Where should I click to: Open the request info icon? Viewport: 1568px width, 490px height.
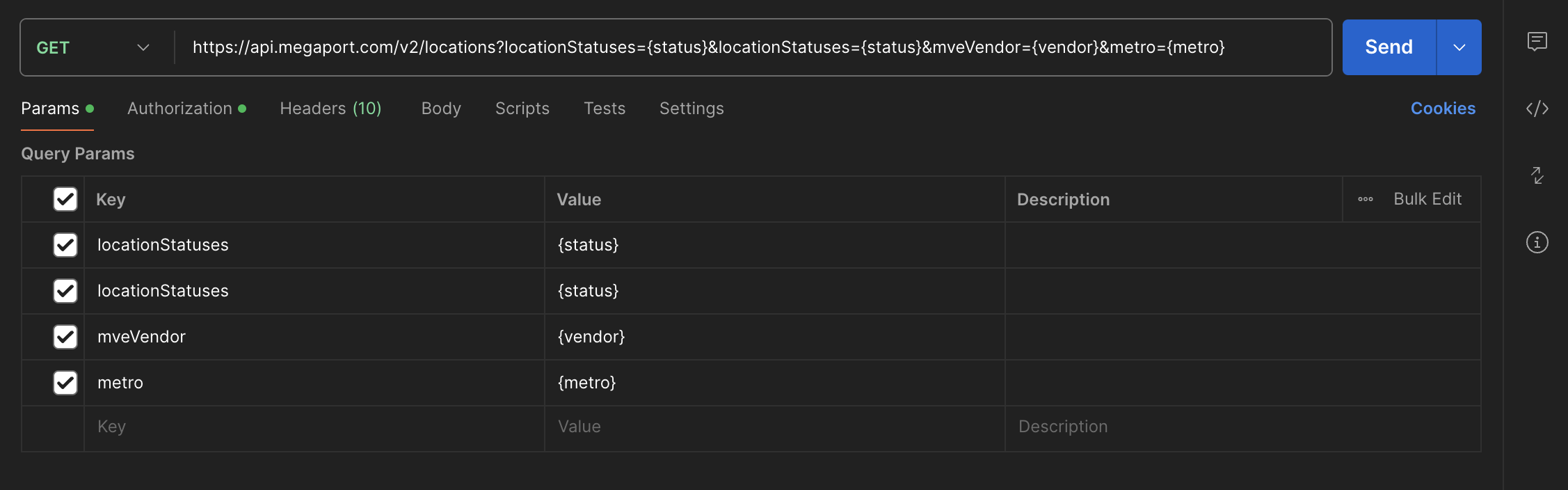[1537, 242]
